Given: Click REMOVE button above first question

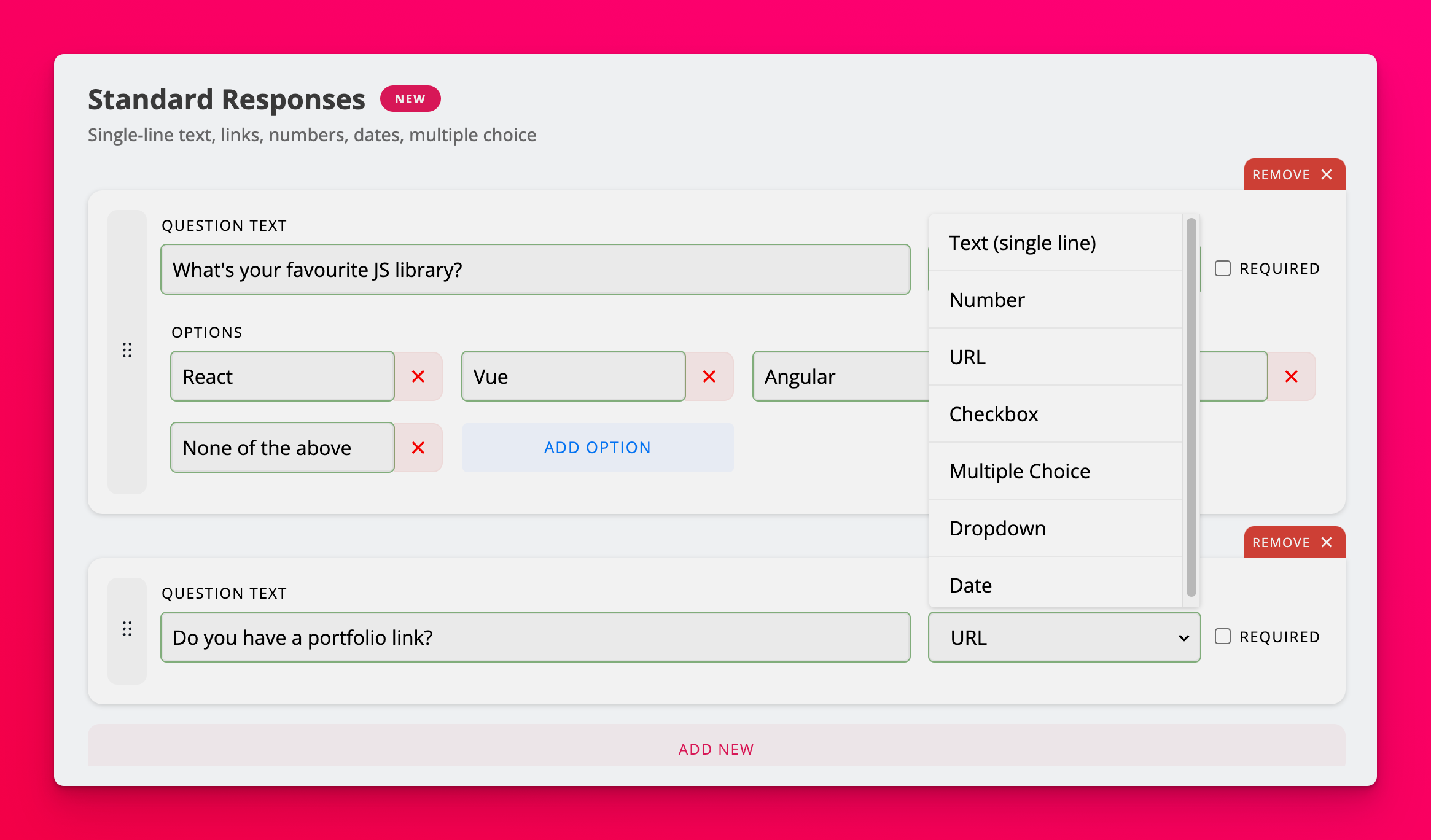Looking at the screenshot, I should 1294,174.
